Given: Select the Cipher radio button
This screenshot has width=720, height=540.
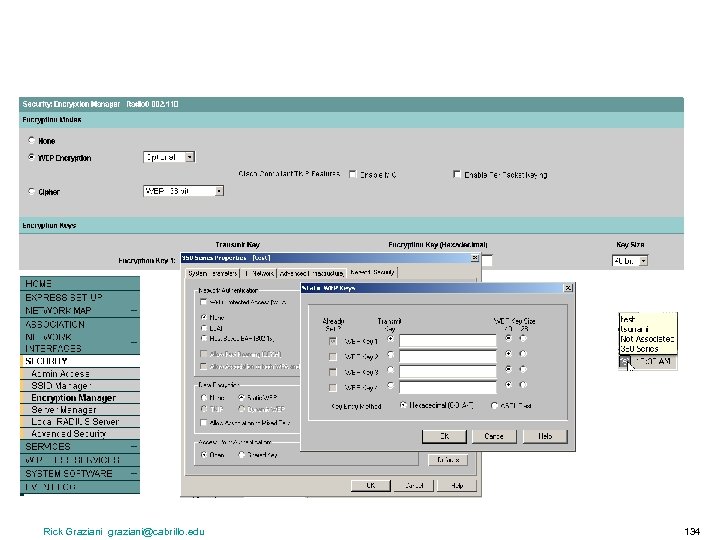Looking at the screenshot, I should [31, 191].
